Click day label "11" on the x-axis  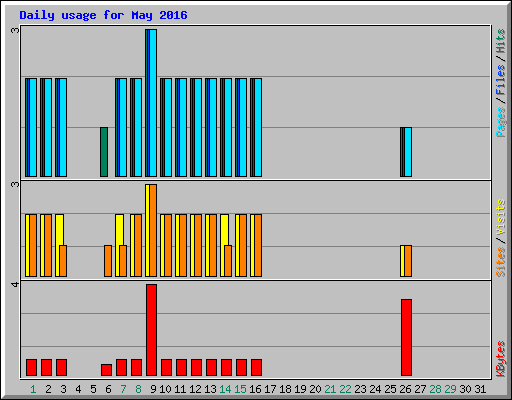coord(180,389)
